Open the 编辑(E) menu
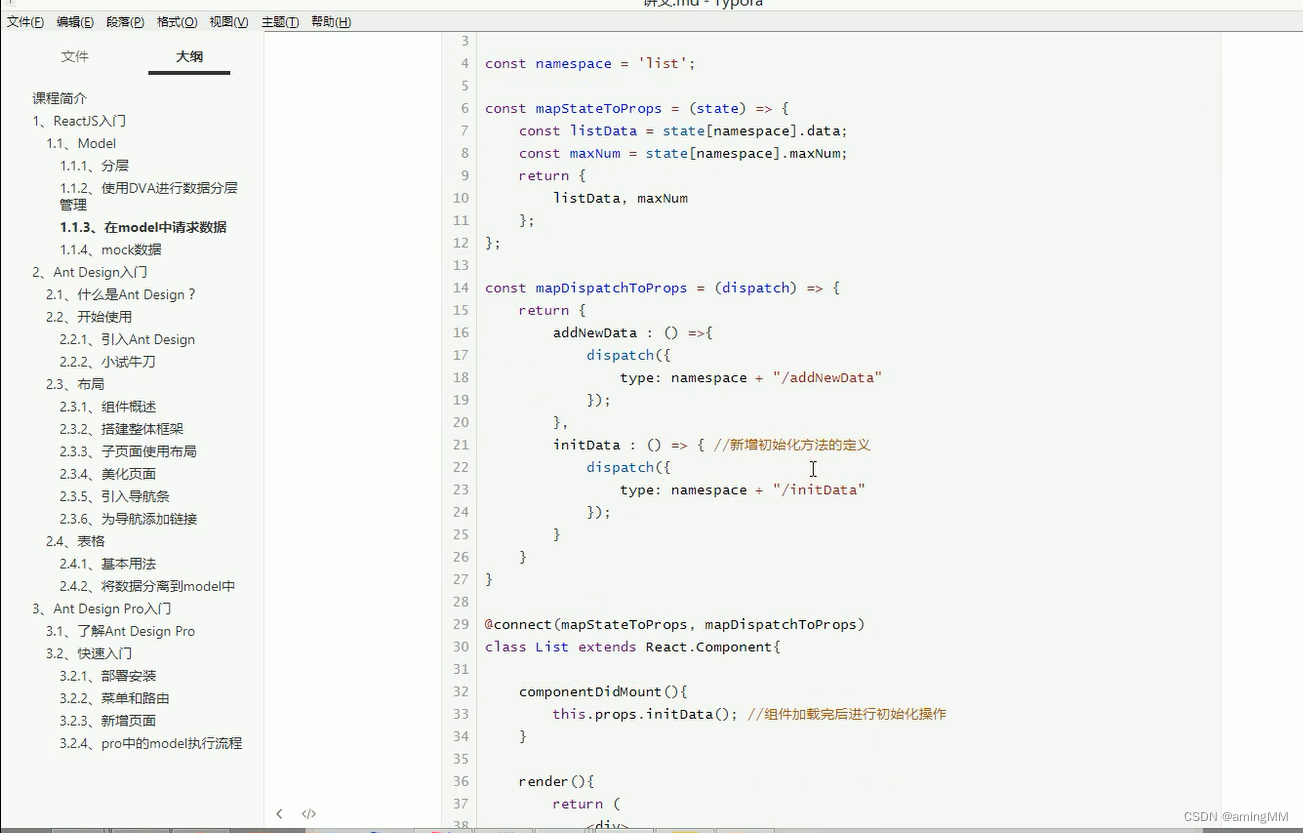This screenshot has width=1303, height=833. (x=75, y=22)
